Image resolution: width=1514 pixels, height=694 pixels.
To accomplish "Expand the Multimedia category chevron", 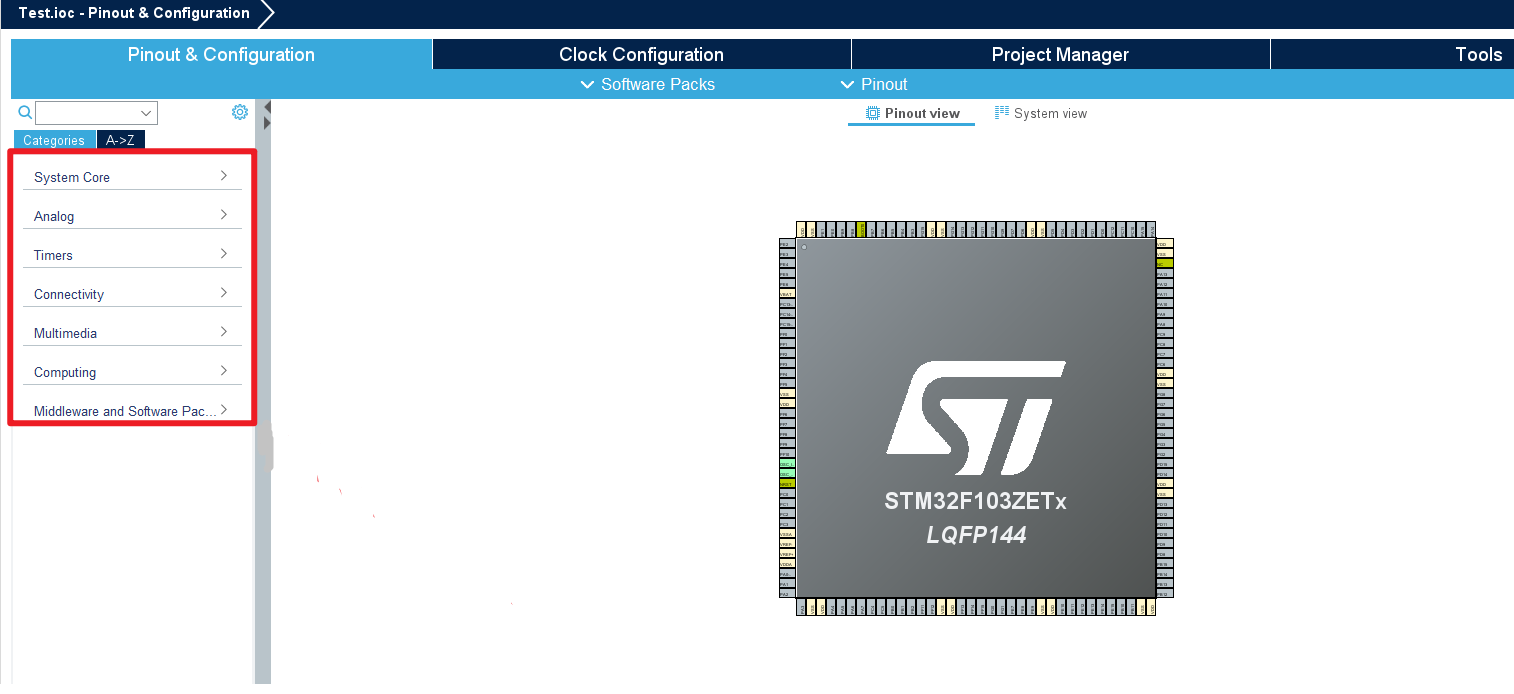I will (224, 332).
